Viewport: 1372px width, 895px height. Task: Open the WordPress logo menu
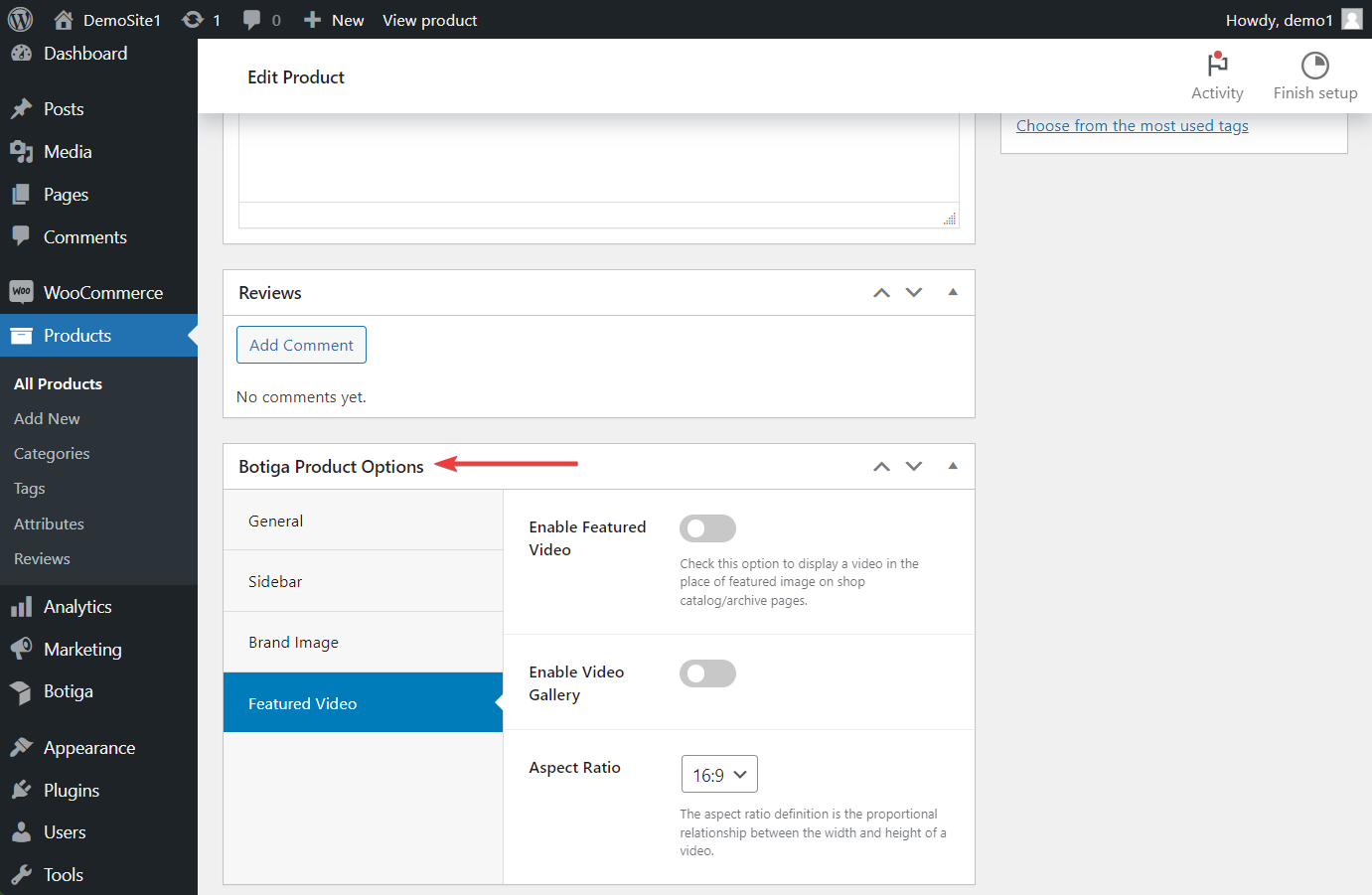pyautogui.click(x=20, y=20)
